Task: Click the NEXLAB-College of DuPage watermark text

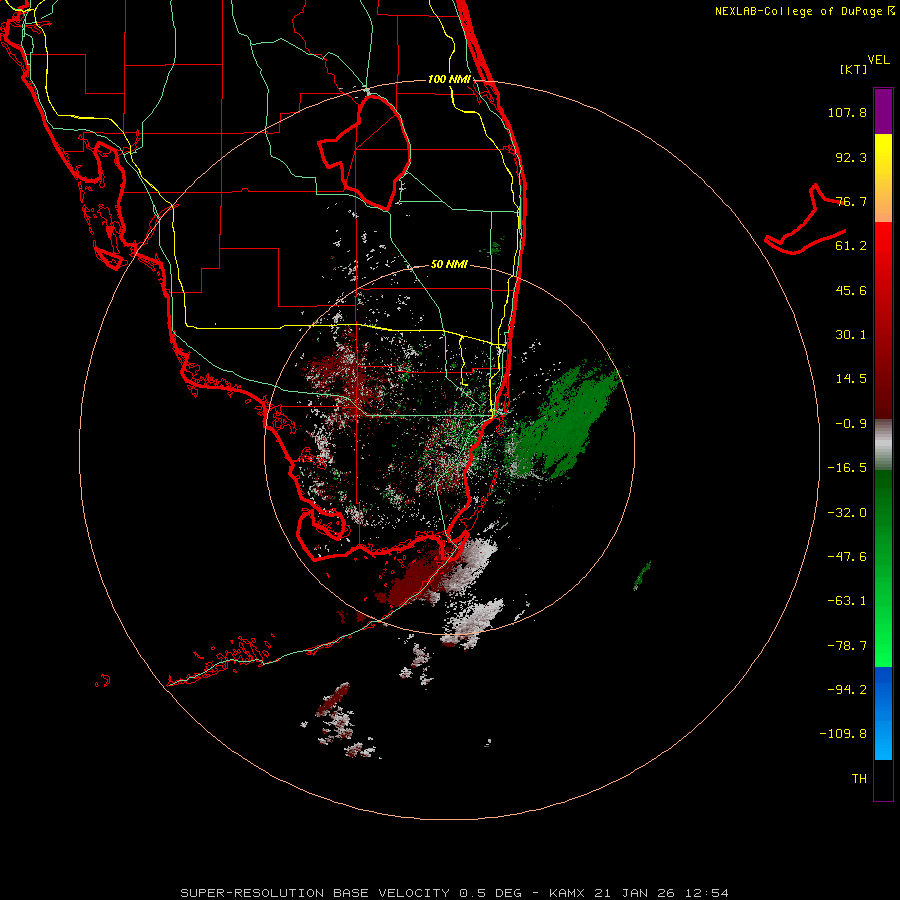Action: coord(804,11)
